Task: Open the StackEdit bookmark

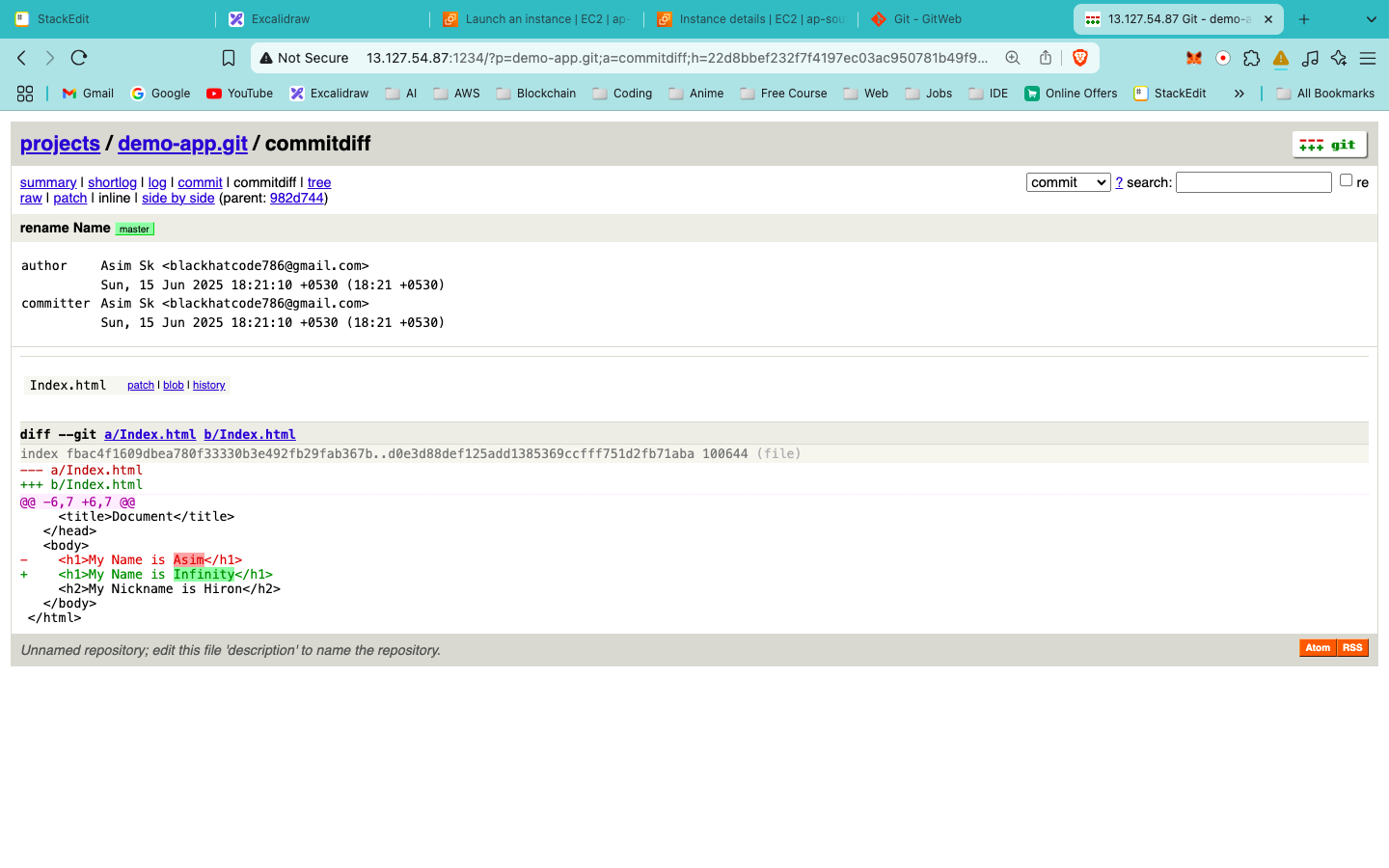Action: point(1170,94)
